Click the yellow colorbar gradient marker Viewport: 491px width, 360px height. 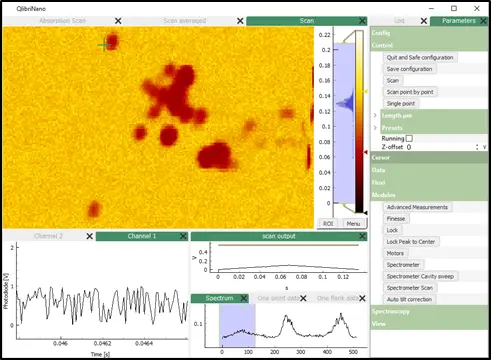366,91
